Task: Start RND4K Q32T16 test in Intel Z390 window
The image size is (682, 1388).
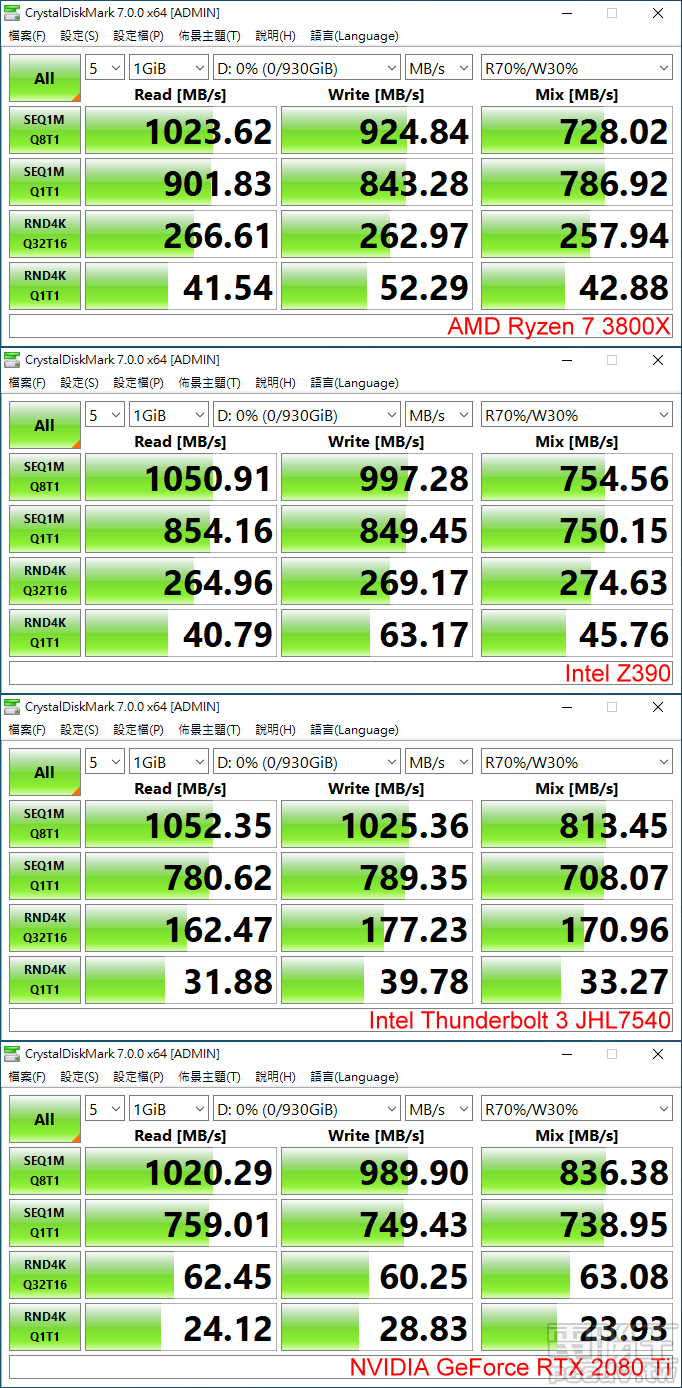Action: click(44, 581)
